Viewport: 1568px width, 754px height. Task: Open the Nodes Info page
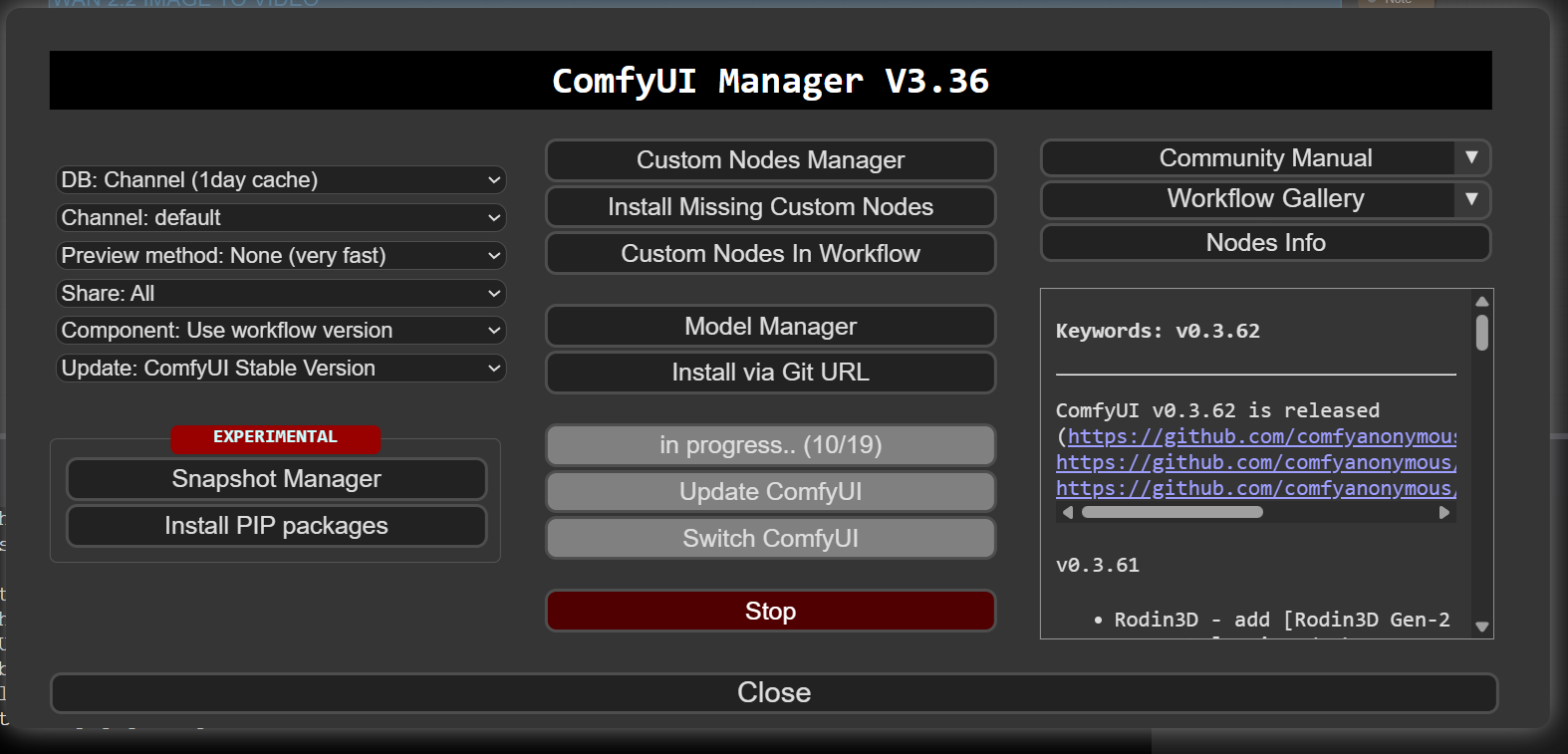click(1265, 243)
